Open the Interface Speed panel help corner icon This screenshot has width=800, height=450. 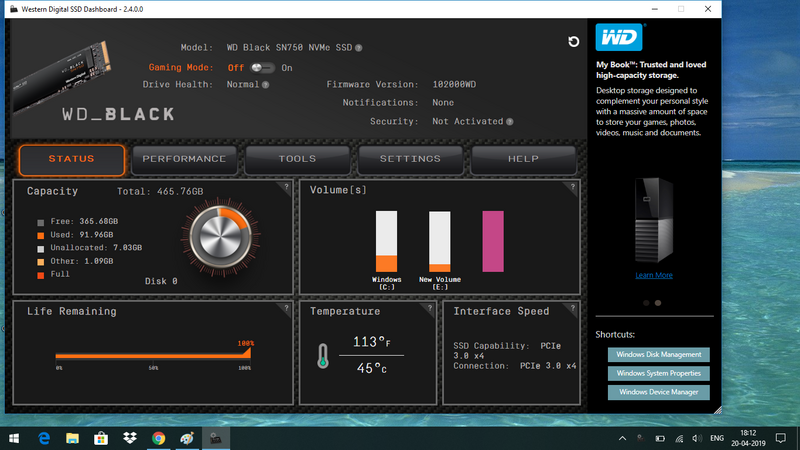click(572, 308)
